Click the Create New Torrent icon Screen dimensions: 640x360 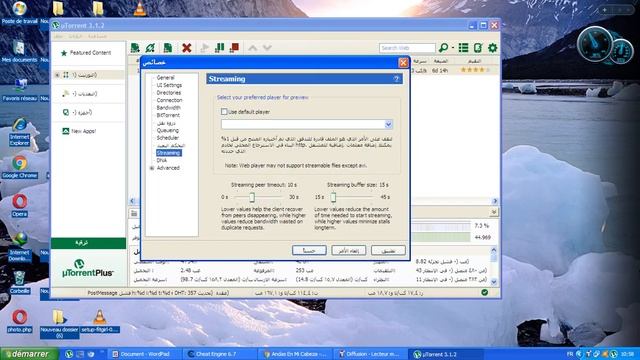click(x=168, y=48)
